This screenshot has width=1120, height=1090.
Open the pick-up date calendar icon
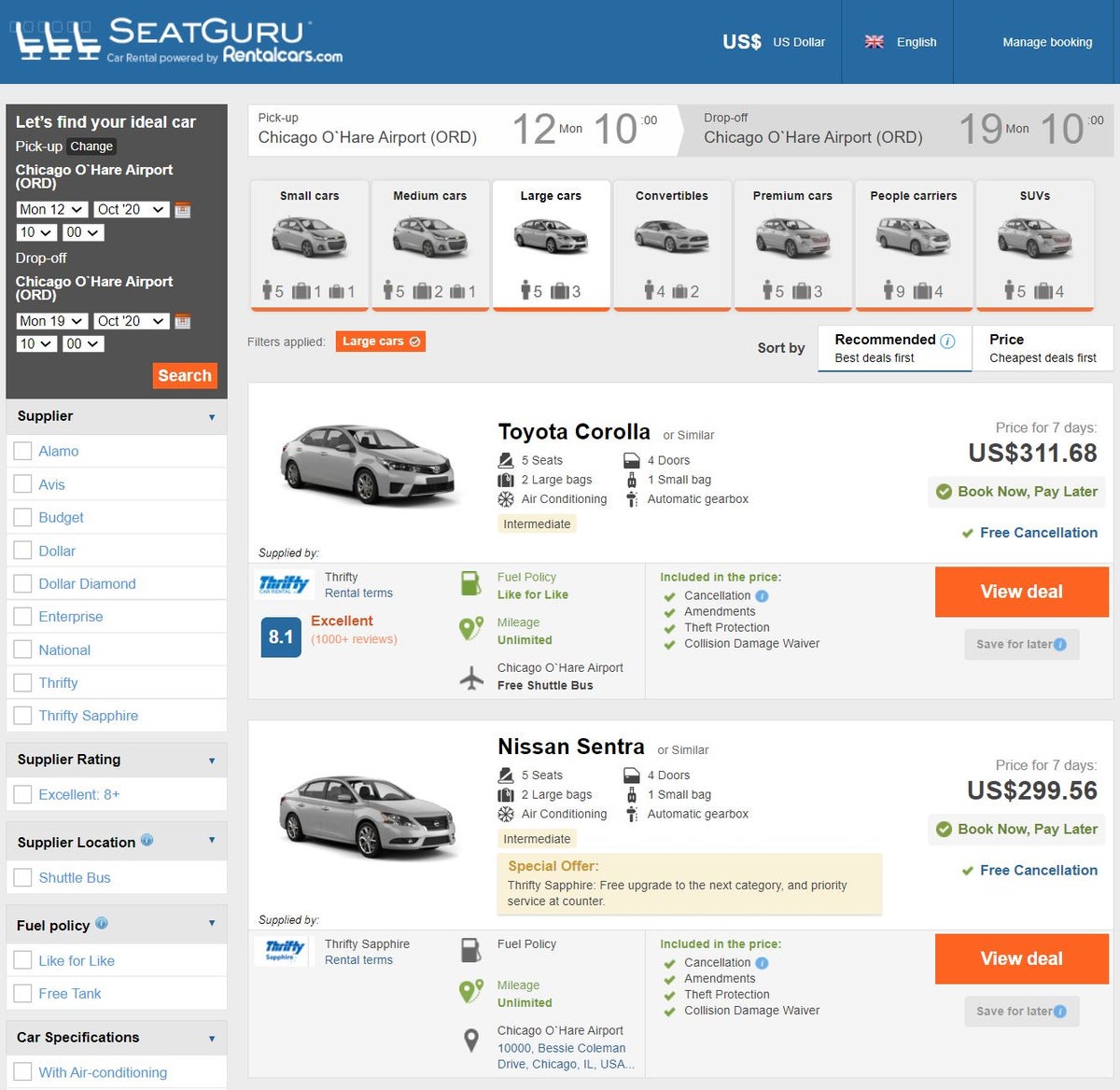(x=183, y=209)
